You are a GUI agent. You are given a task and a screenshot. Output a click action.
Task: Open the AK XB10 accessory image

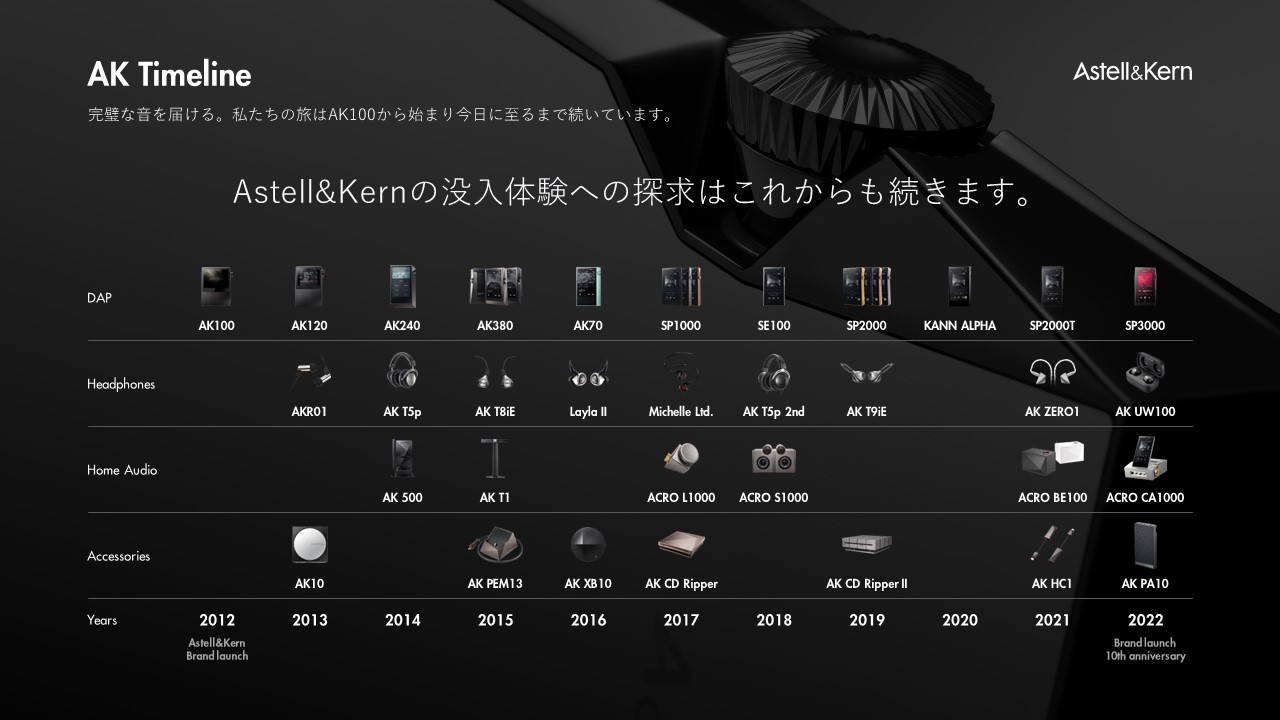coord(588,545)
